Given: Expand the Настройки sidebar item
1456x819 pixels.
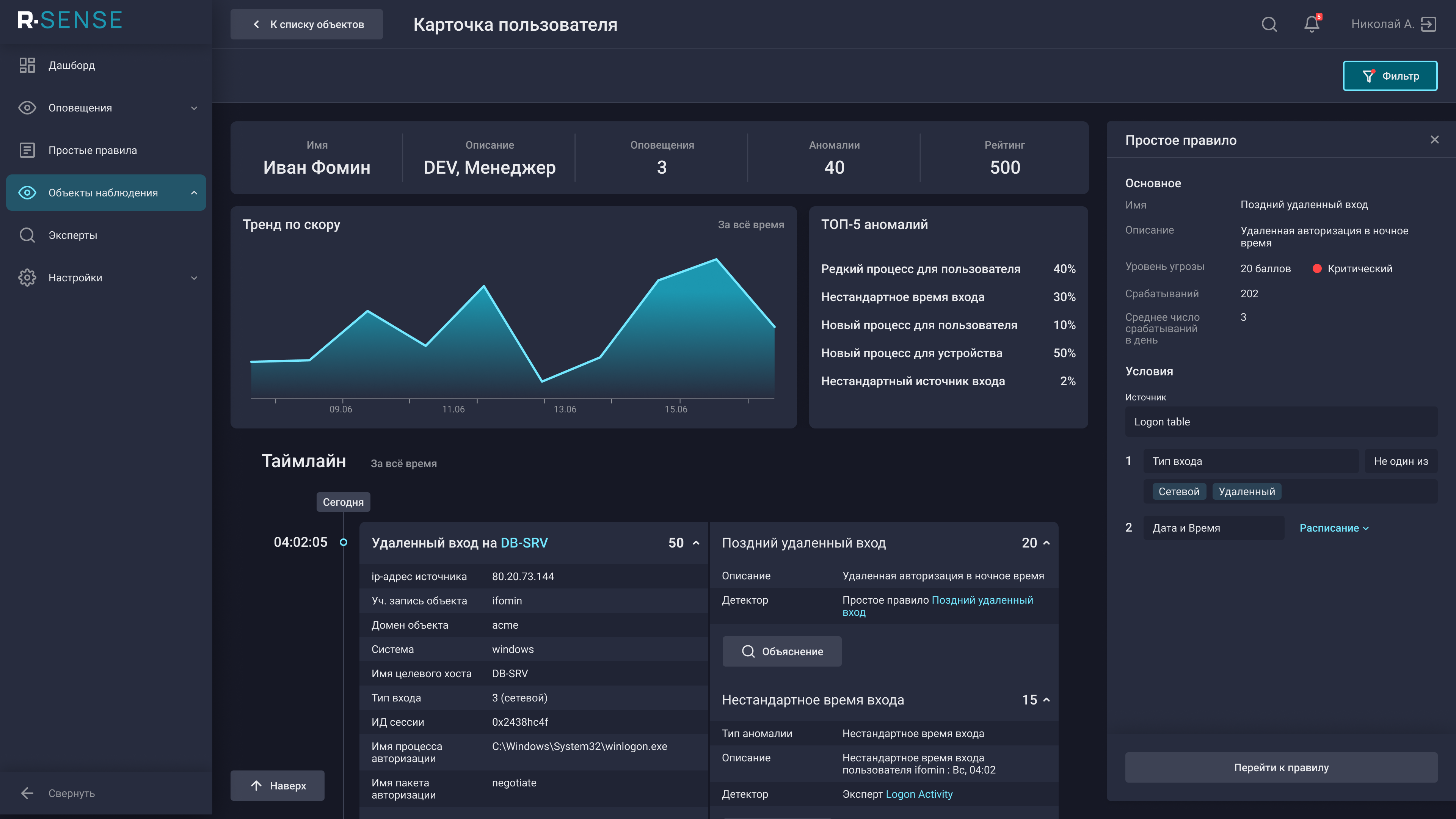Looking at the screenshot, I should [194, 278].
